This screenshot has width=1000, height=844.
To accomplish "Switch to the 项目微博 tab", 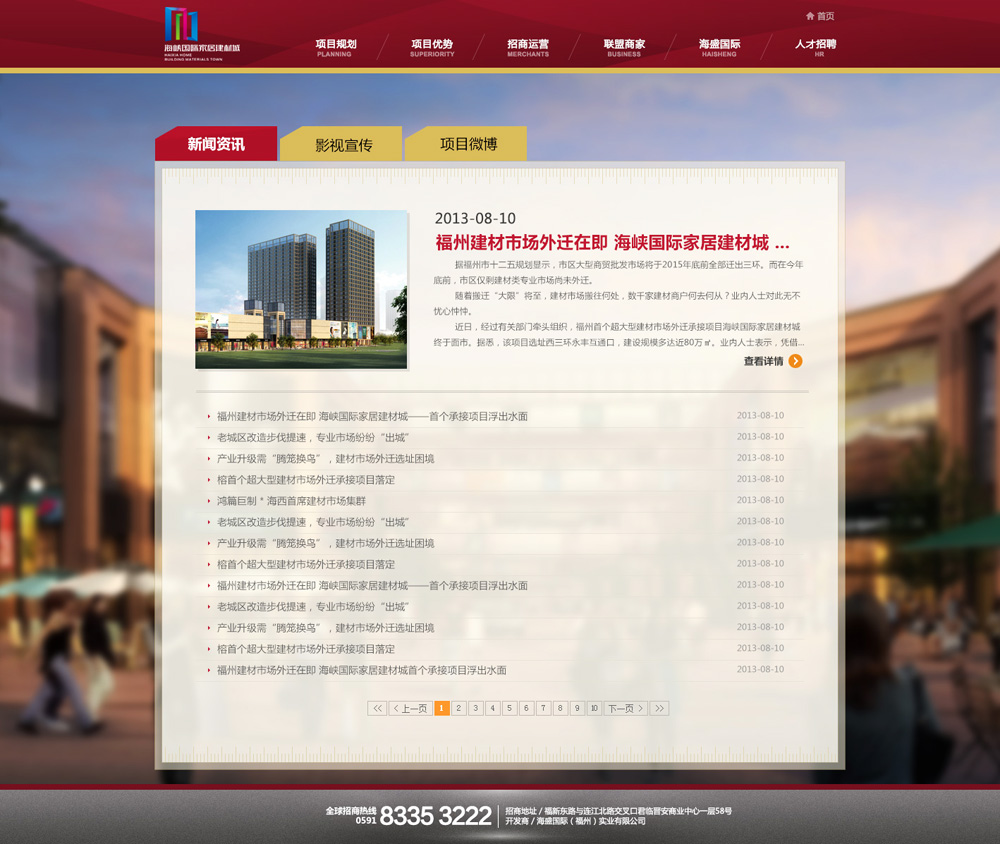I will (468, 144).
